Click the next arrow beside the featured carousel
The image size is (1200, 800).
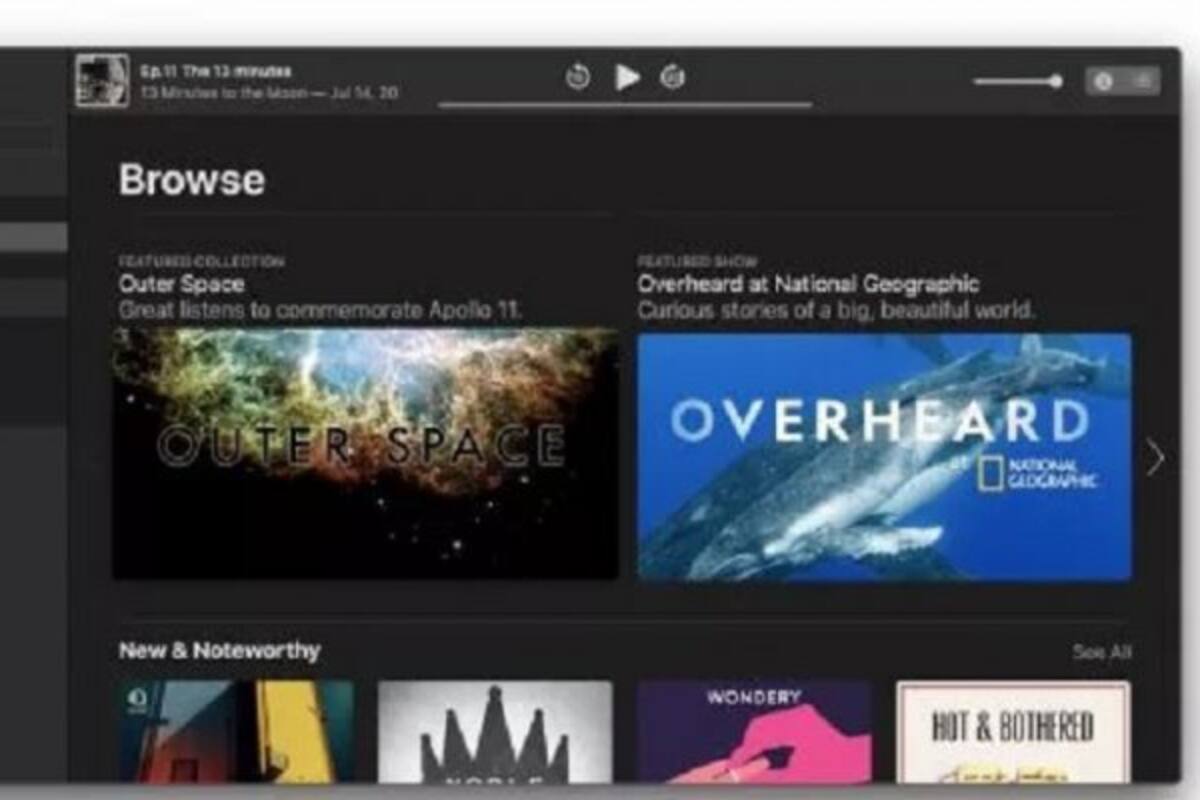pyautogui.click(x=1156, y=457)
